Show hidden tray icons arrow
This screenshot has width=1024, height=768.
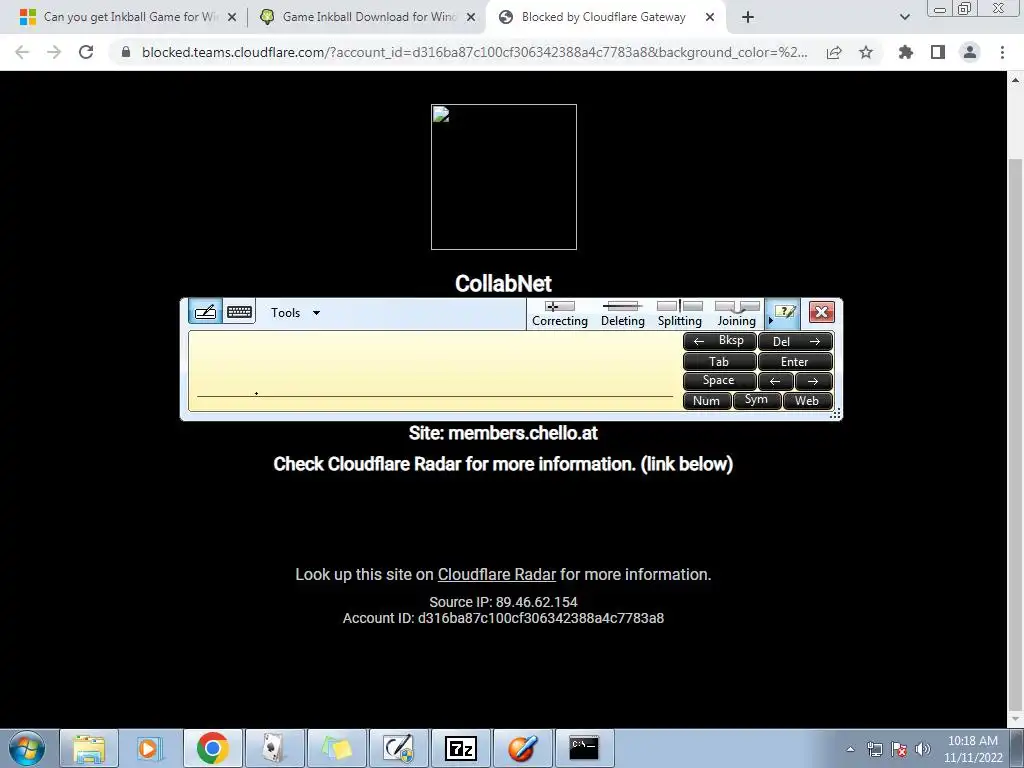[850, 749]
